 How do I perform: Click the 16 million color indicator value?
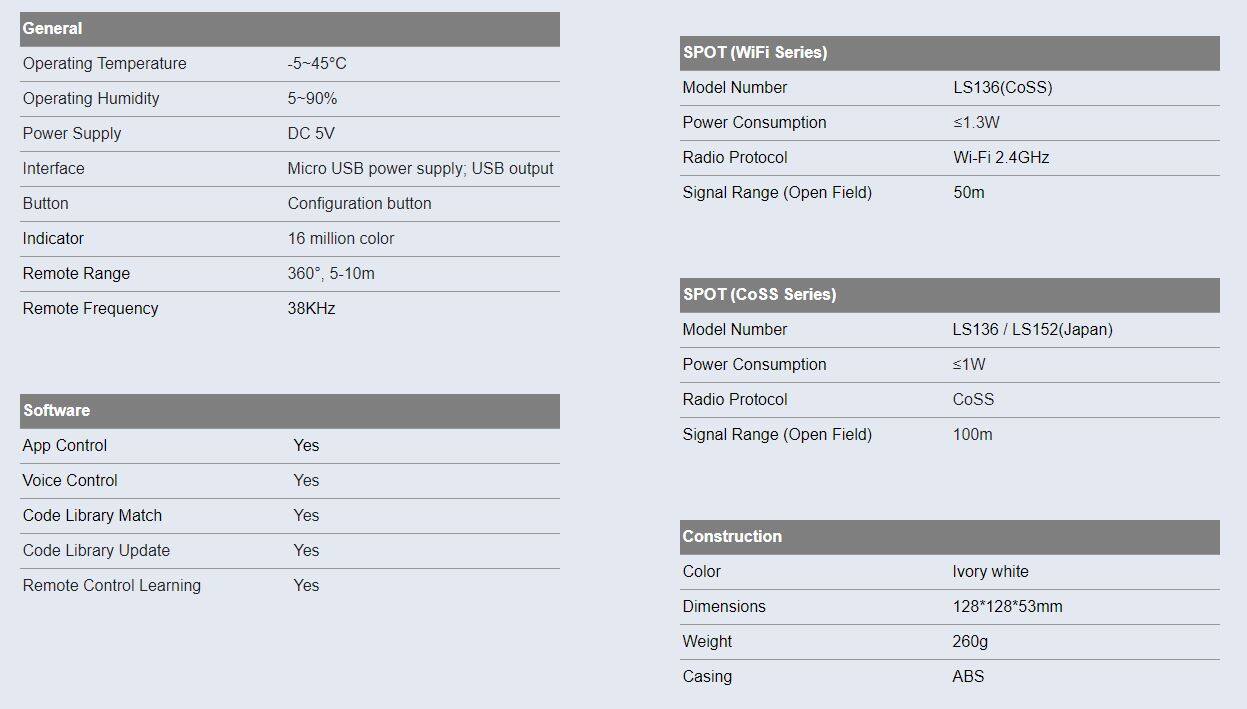click(341, 239)
